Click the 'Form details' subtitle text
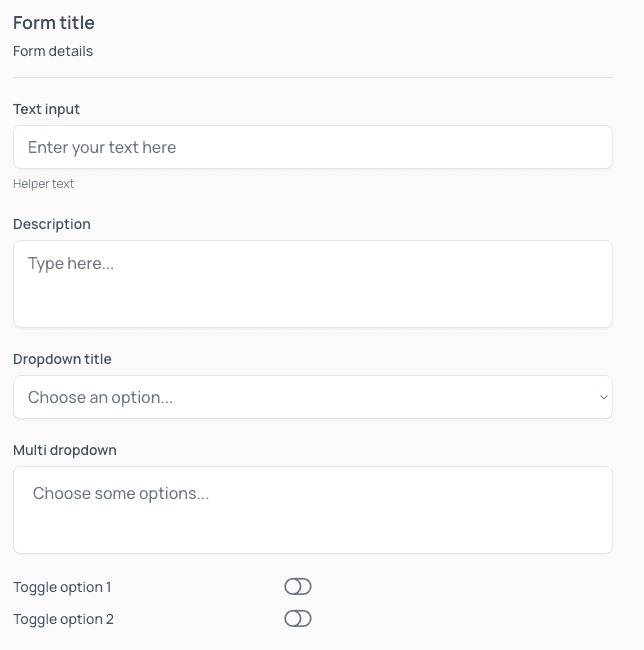The height and width of the screenshot is (650, 644). coord(53,51)
